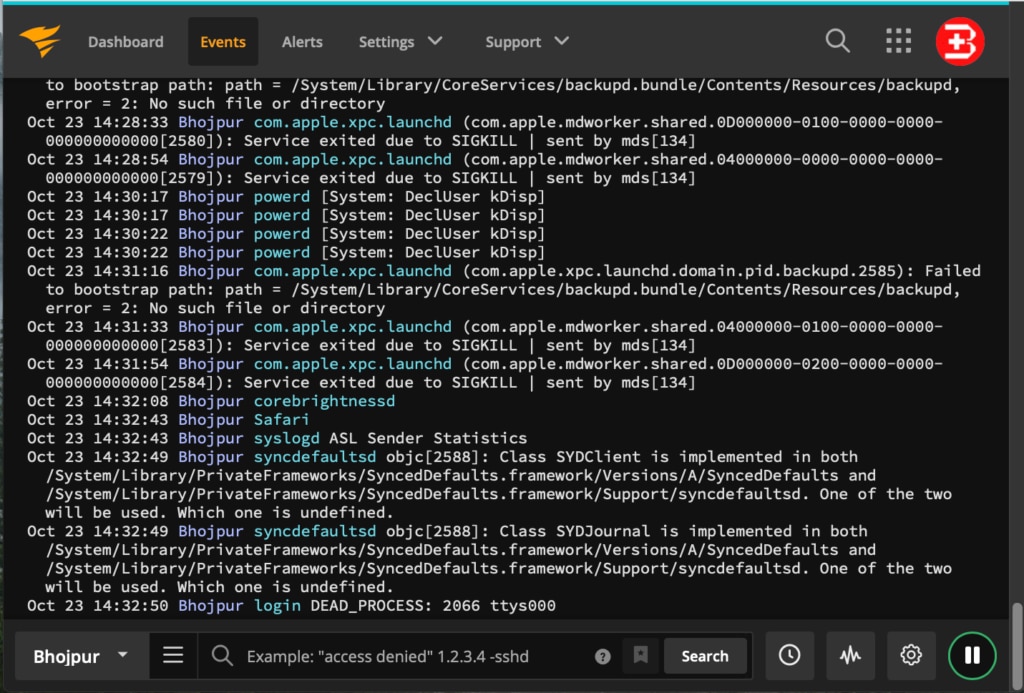Click syslogd program link
Image resolution: width=1024 pixels, height=693 pixels.
coord(287,438)
